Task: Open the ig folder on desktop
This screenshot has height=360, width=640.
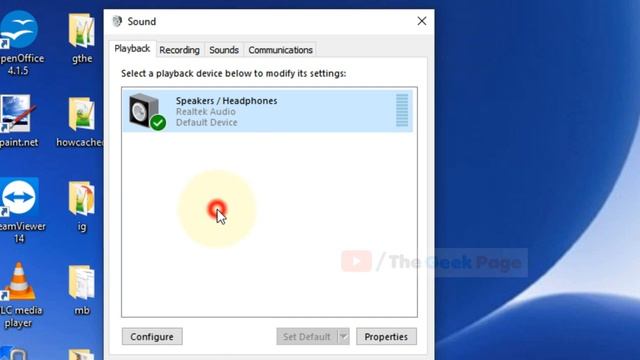Action: pyautogui.click(x=82, y=206)
